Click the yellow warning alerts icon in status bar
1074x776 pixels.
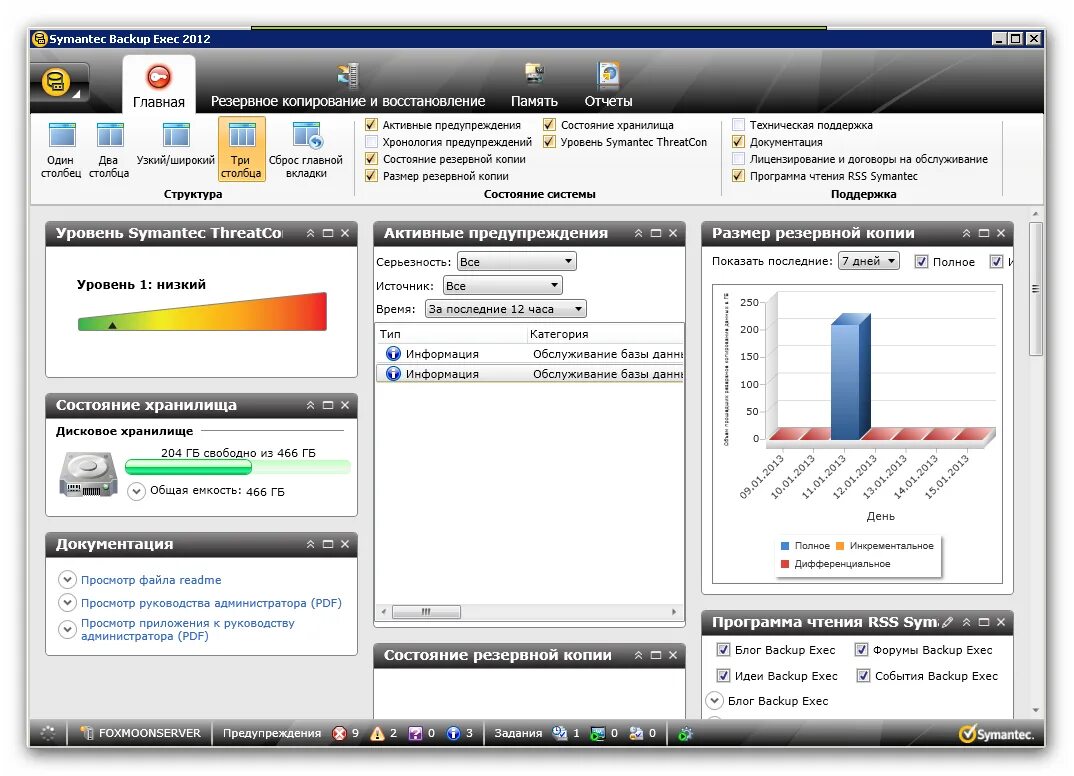click(x=377, y=734)
